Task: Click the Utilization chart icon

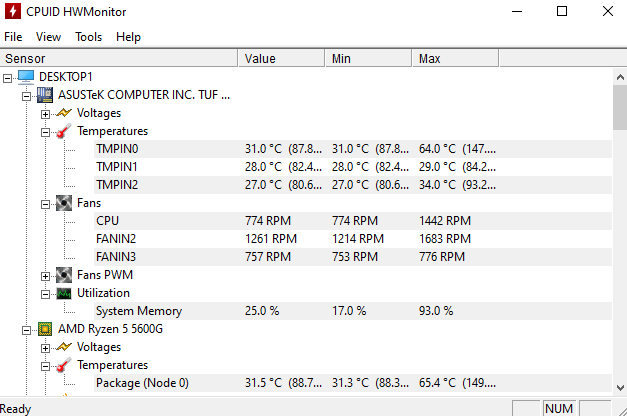Action: 64,293
